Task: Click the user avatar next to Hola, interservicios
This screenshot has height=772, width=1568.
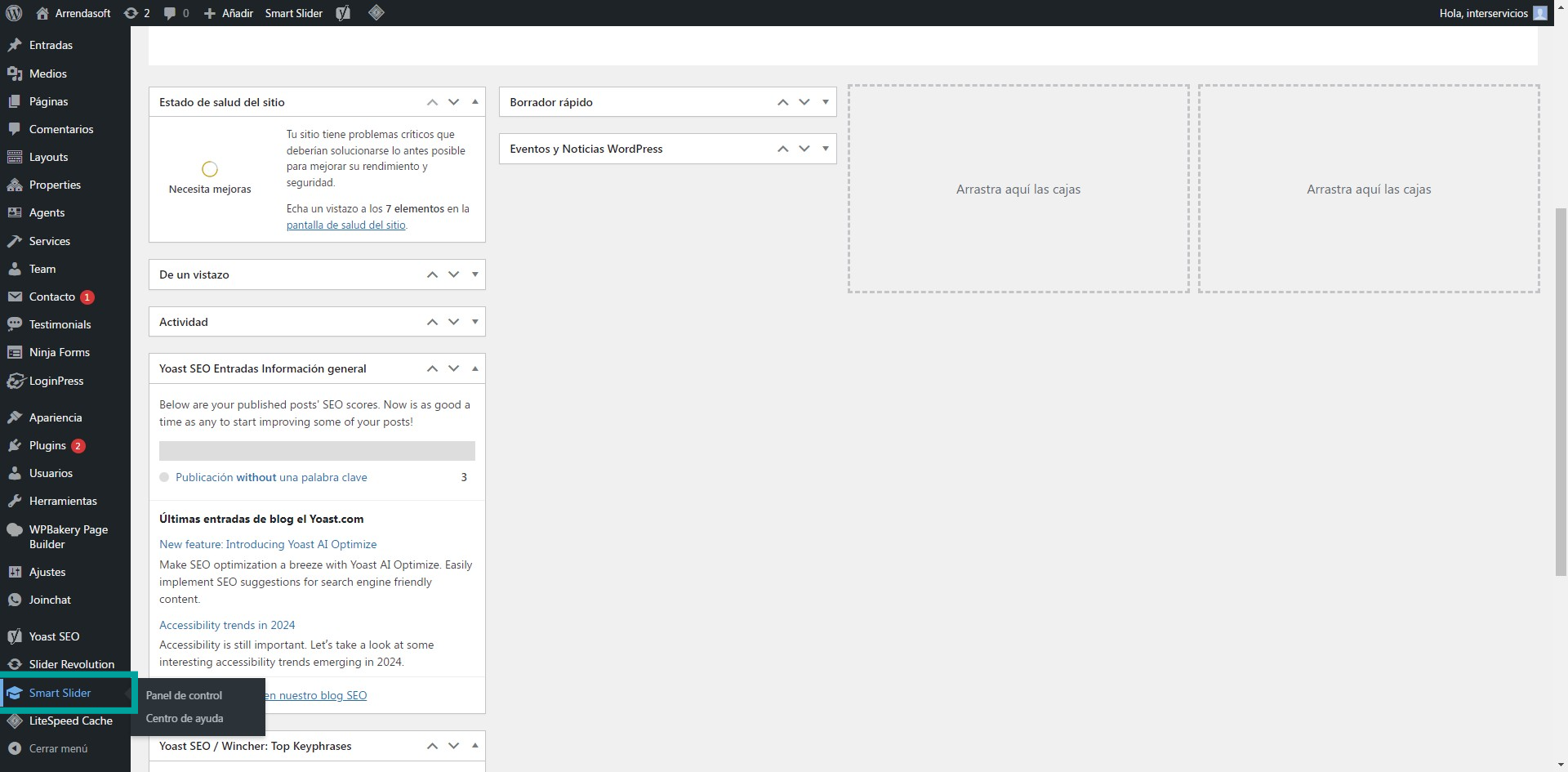Action: 1540,13
